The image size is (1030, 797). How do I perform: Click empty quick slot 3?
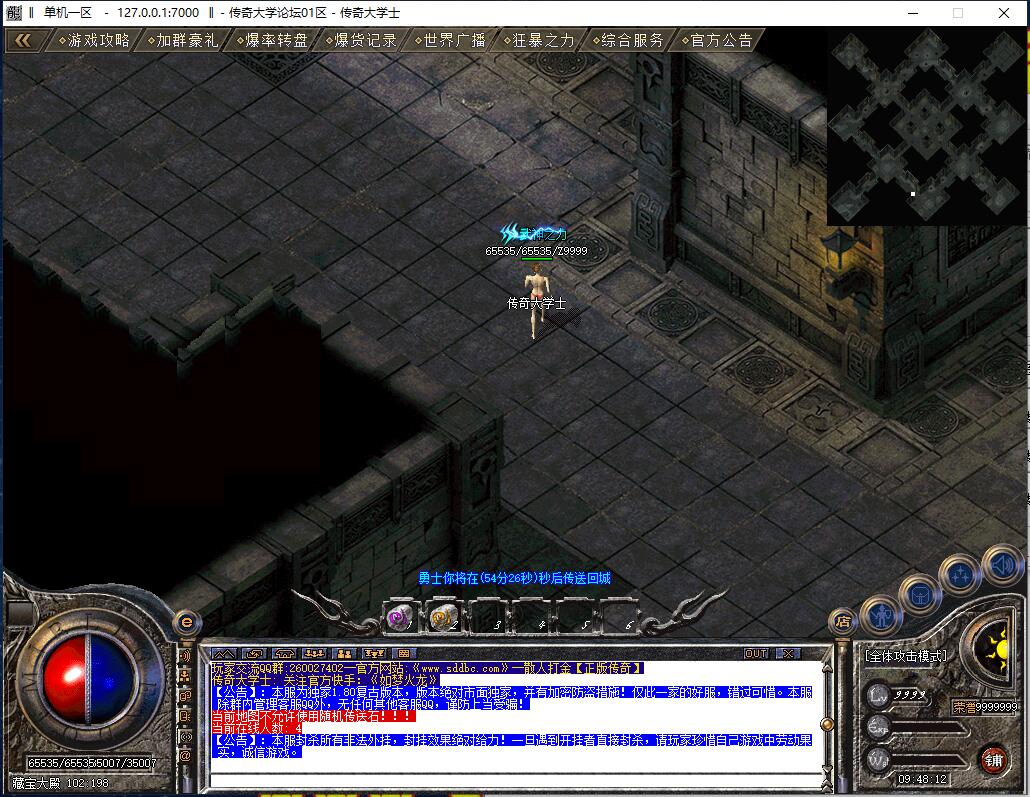coord(486,618)
